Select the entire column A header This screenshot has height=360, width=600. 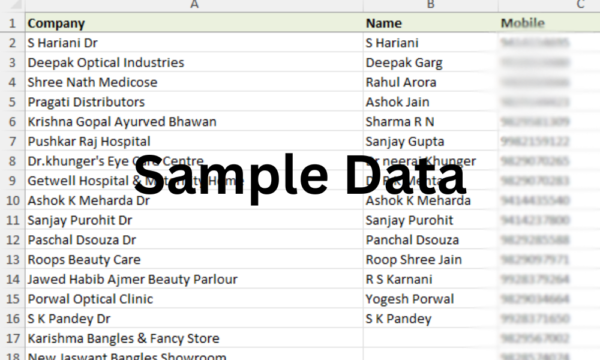tap(194, 5)
